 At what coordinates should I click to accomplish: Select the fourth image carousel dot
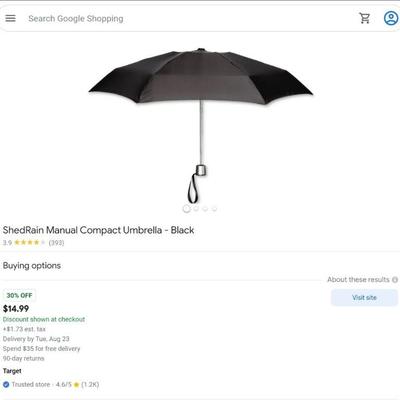coord(214,209)
